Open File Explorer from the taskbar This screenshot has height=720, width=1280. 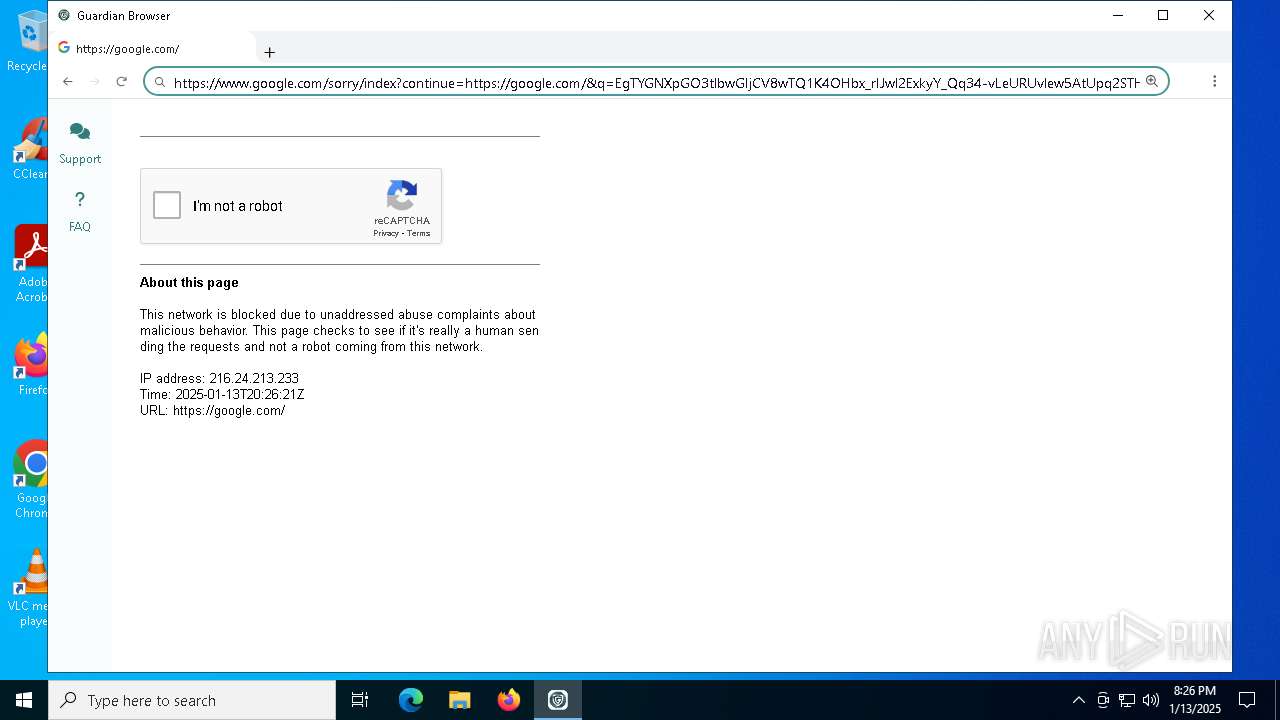tap(460, 700)
